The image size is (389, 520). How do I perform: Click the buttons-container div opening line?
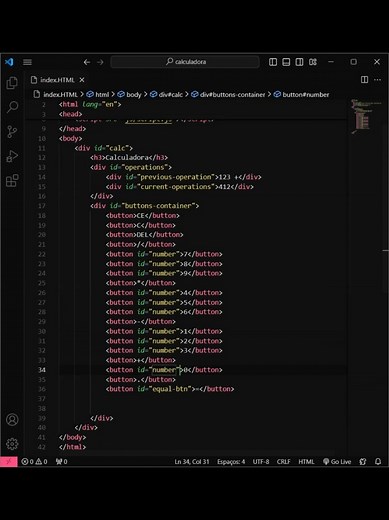[144, 206]
